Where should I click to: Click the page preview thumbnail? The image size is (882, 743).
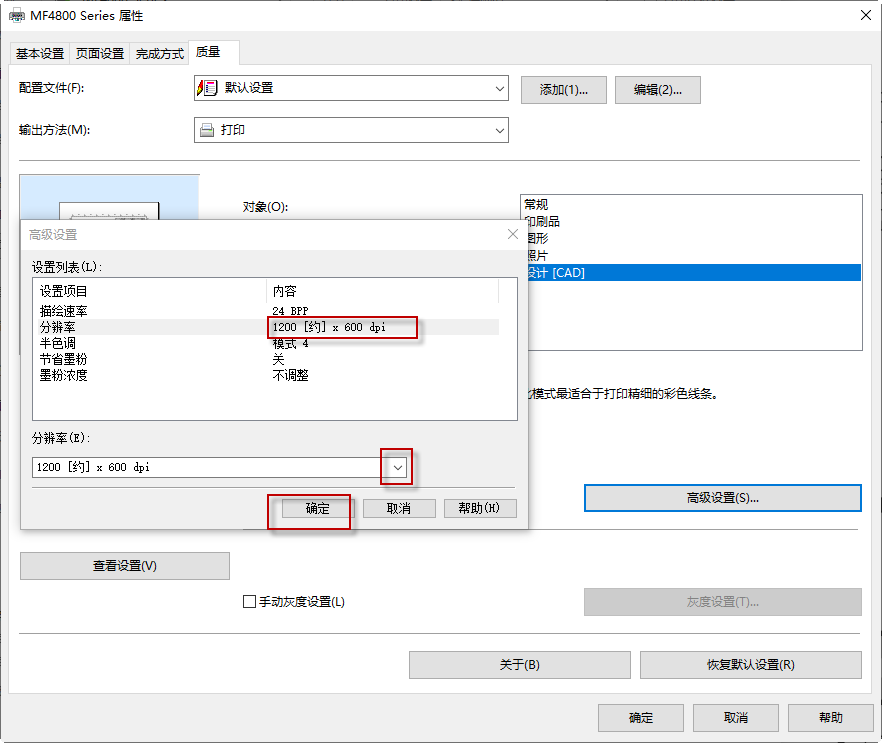coord(109,197)
